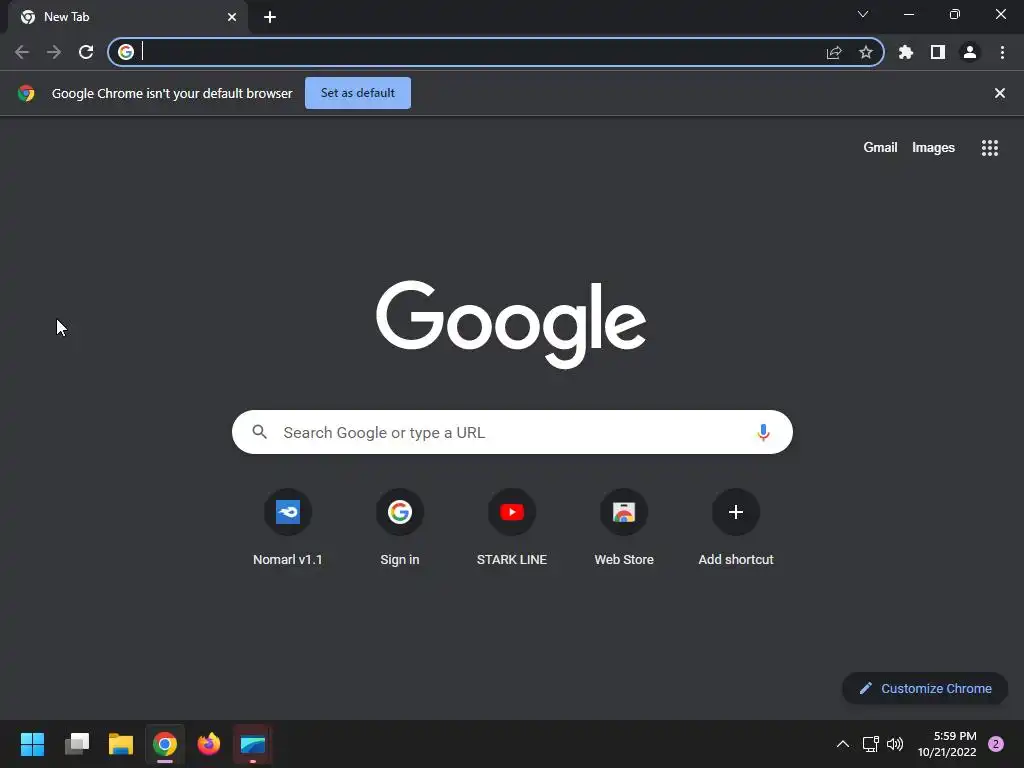
Task: Launch Firefox from the taskbar
Action: click(x=209, y=744)
